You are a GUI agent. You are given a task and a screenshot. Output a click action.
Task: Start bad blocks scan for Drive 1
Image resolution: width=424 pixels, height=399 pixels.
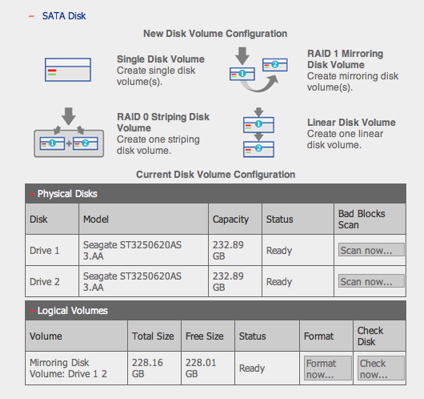(371, 250)
